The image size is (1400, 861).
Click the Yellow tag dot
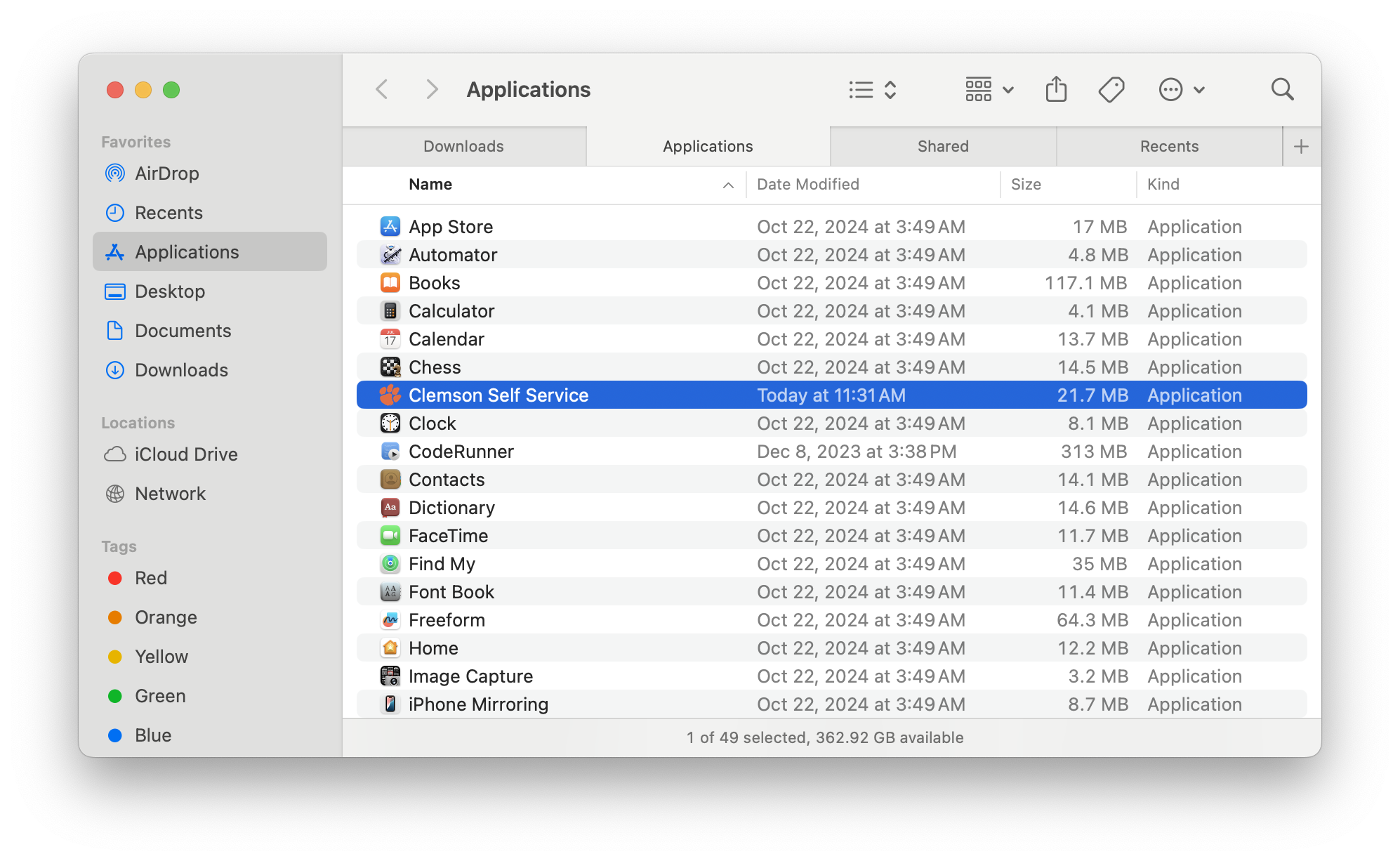(115, 657)
